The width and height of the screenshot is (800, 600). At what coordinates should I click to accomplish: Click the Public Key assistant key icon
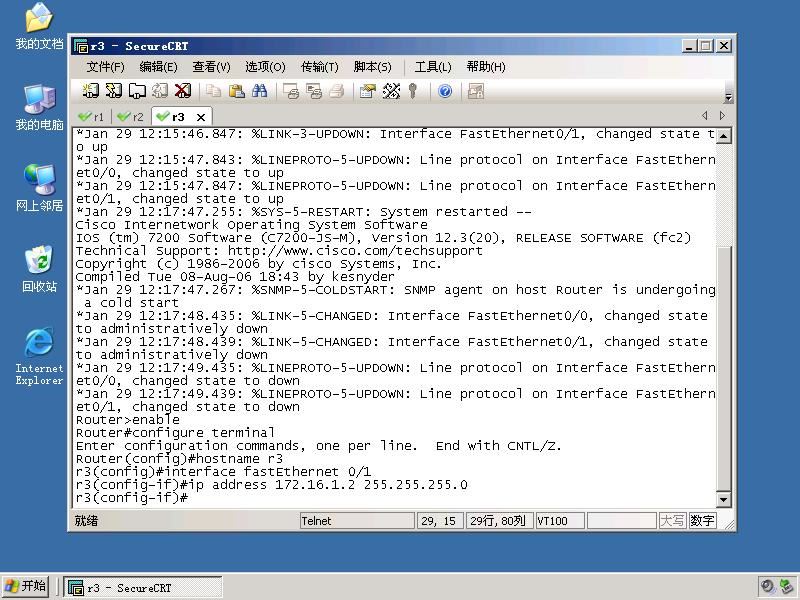413,91
